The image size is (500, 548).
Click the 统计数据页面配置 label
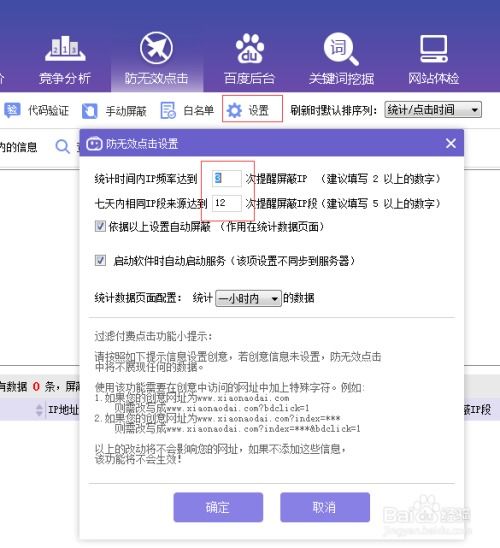click(138, 298)
